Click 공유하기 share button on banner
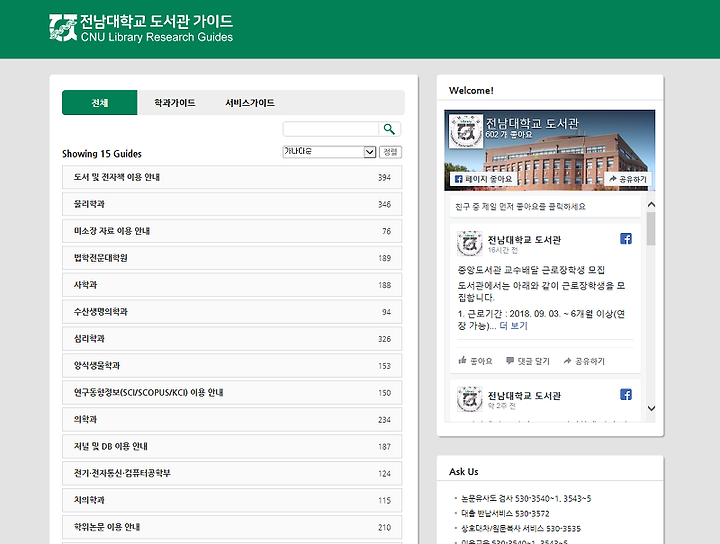The width and height of the screenshot is (720, 544). [x=628, y=179]
